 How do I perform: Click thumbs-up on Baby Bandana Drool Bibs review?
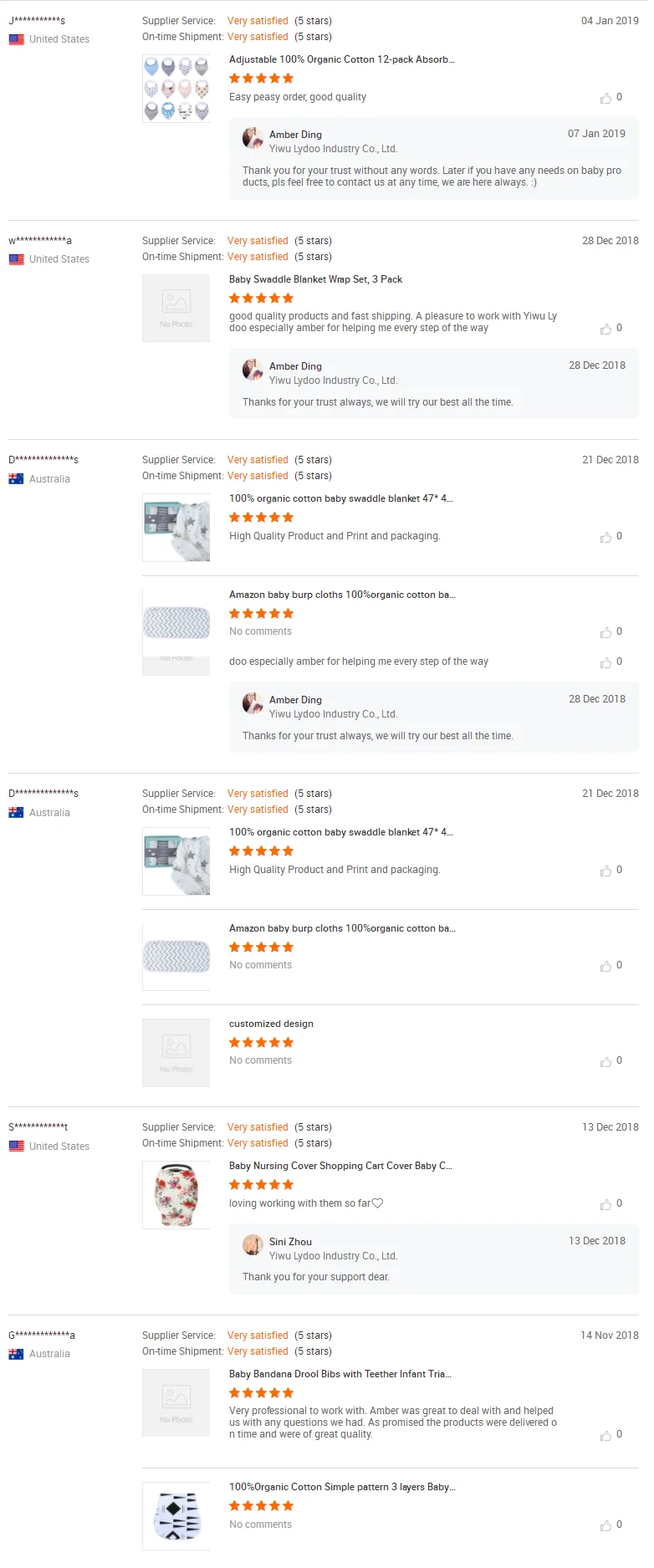[605, 1435]
